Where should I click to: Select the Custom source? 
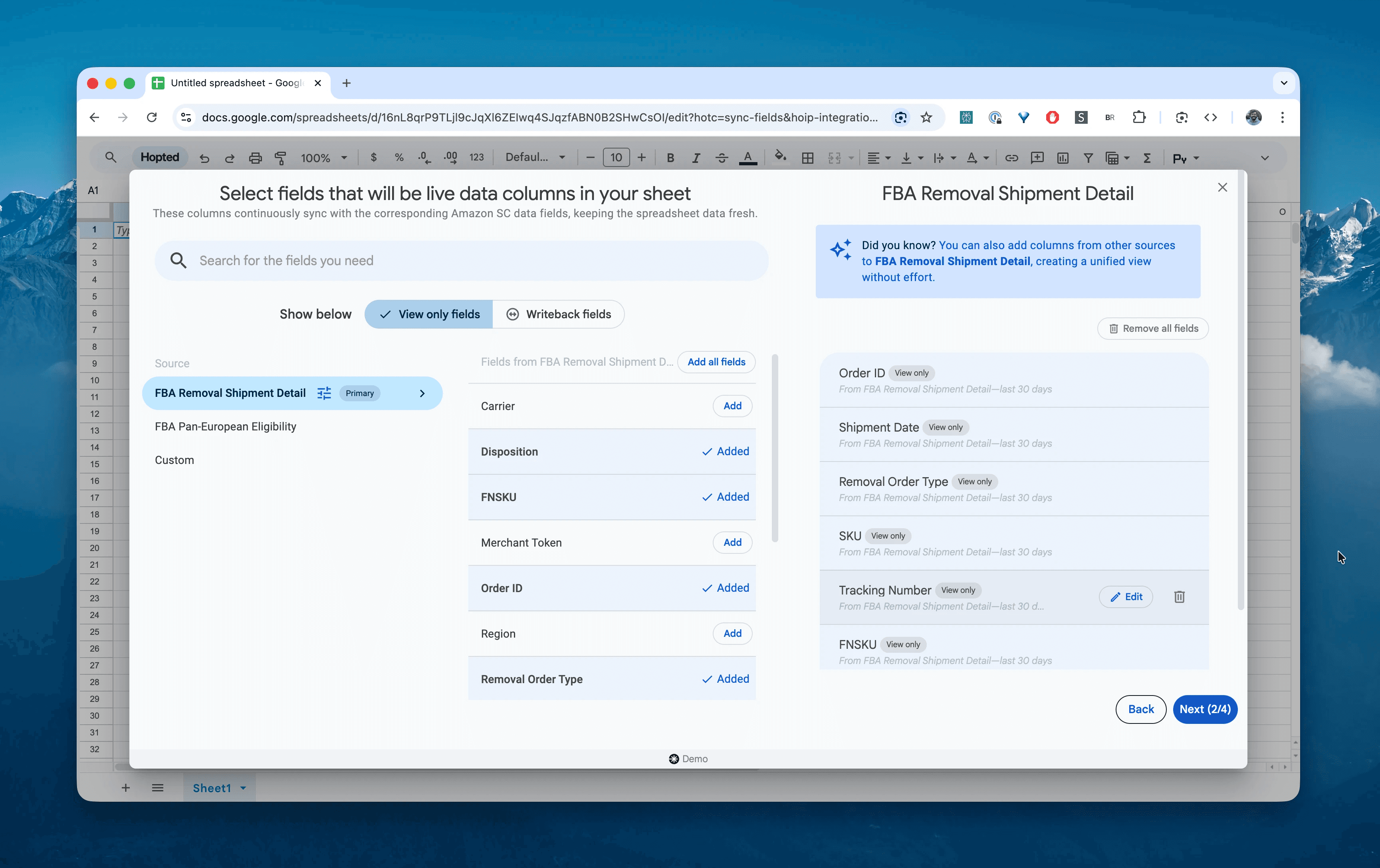pyautogui.click(x=174, y=460)
